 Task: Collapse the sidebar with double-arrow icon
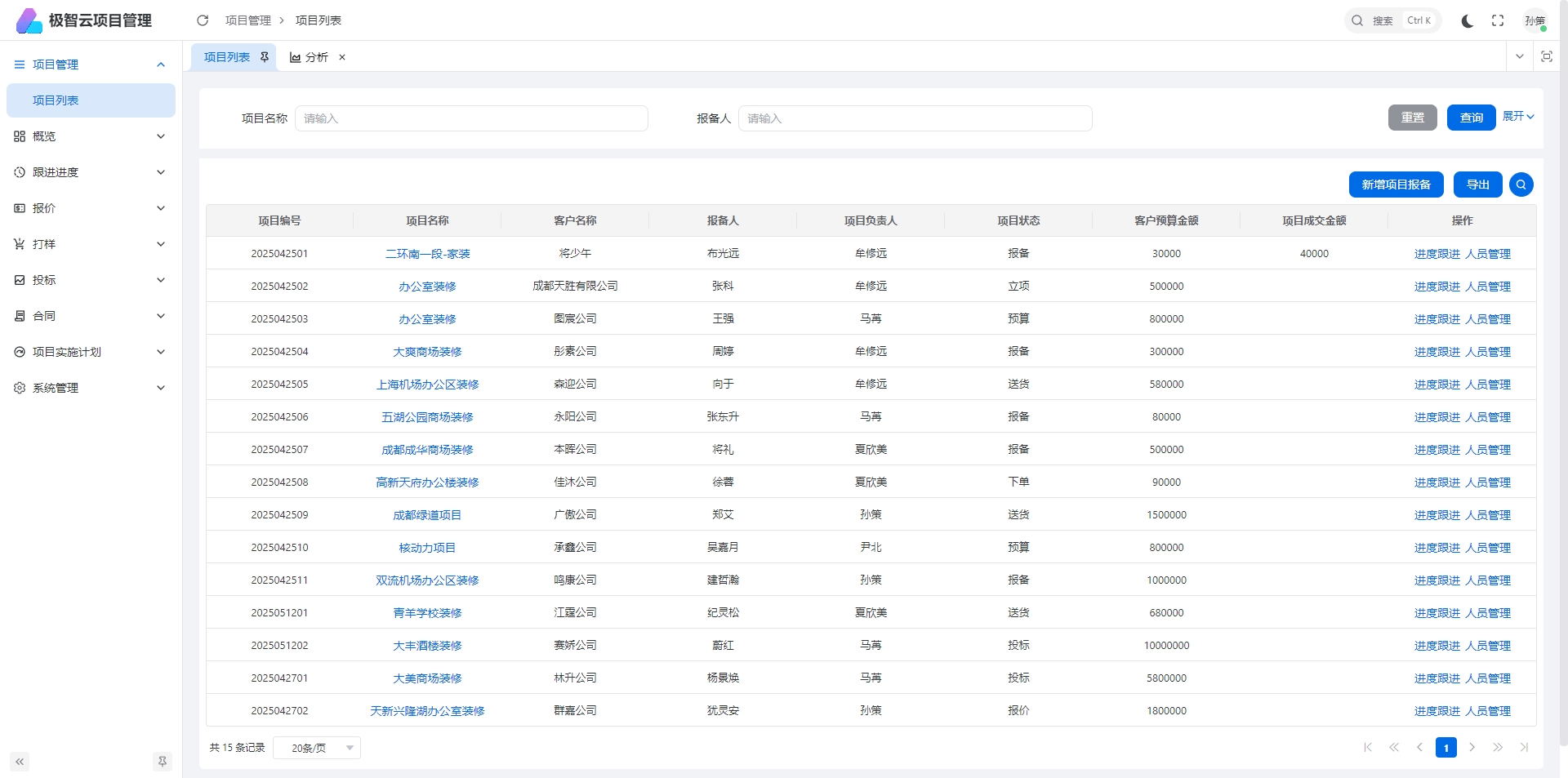tap(20, 762)
